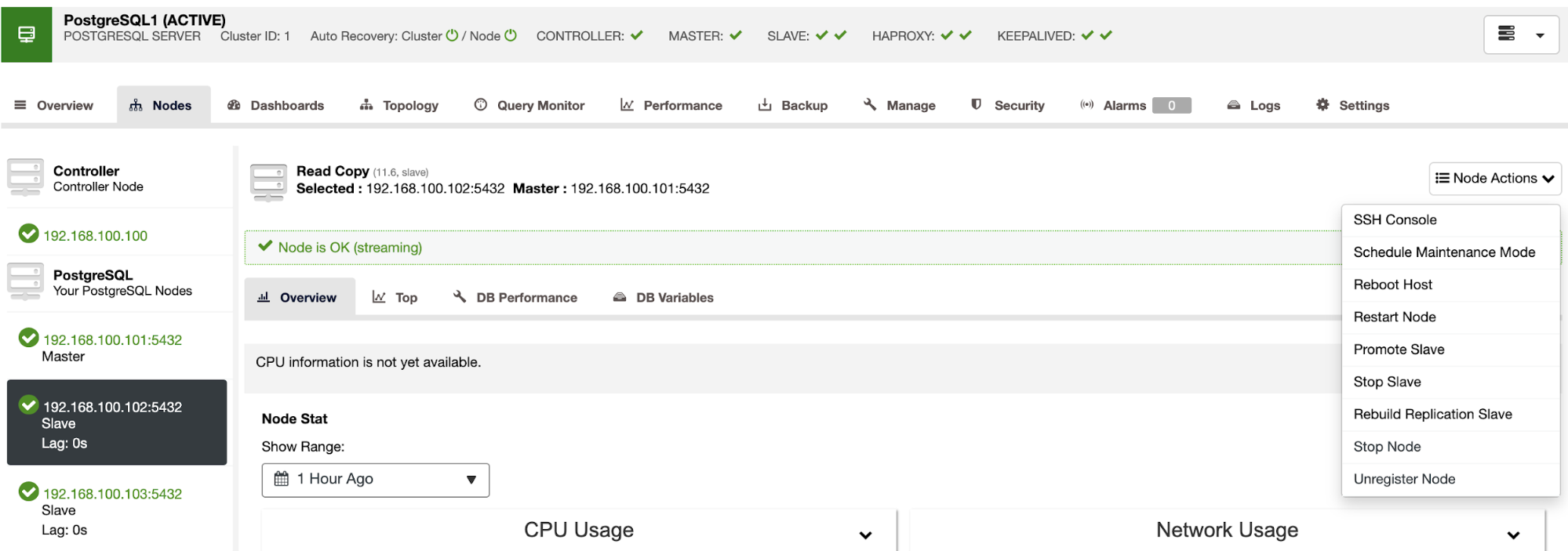Open the Manage tab
This screenshot has width=1568, height=551.
point(900,105)
